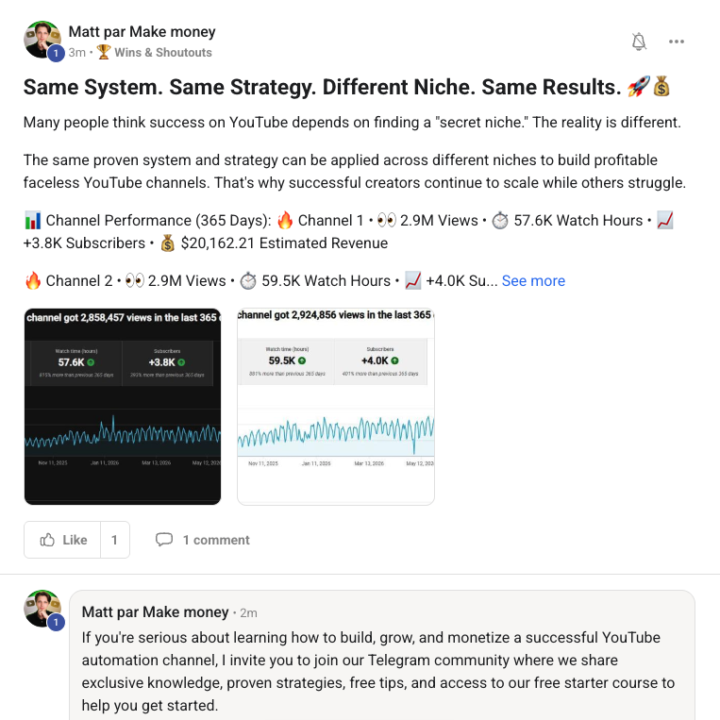Click the 2m comment timestamp
This screenshot has height=720, width=720.
[248, 613]
